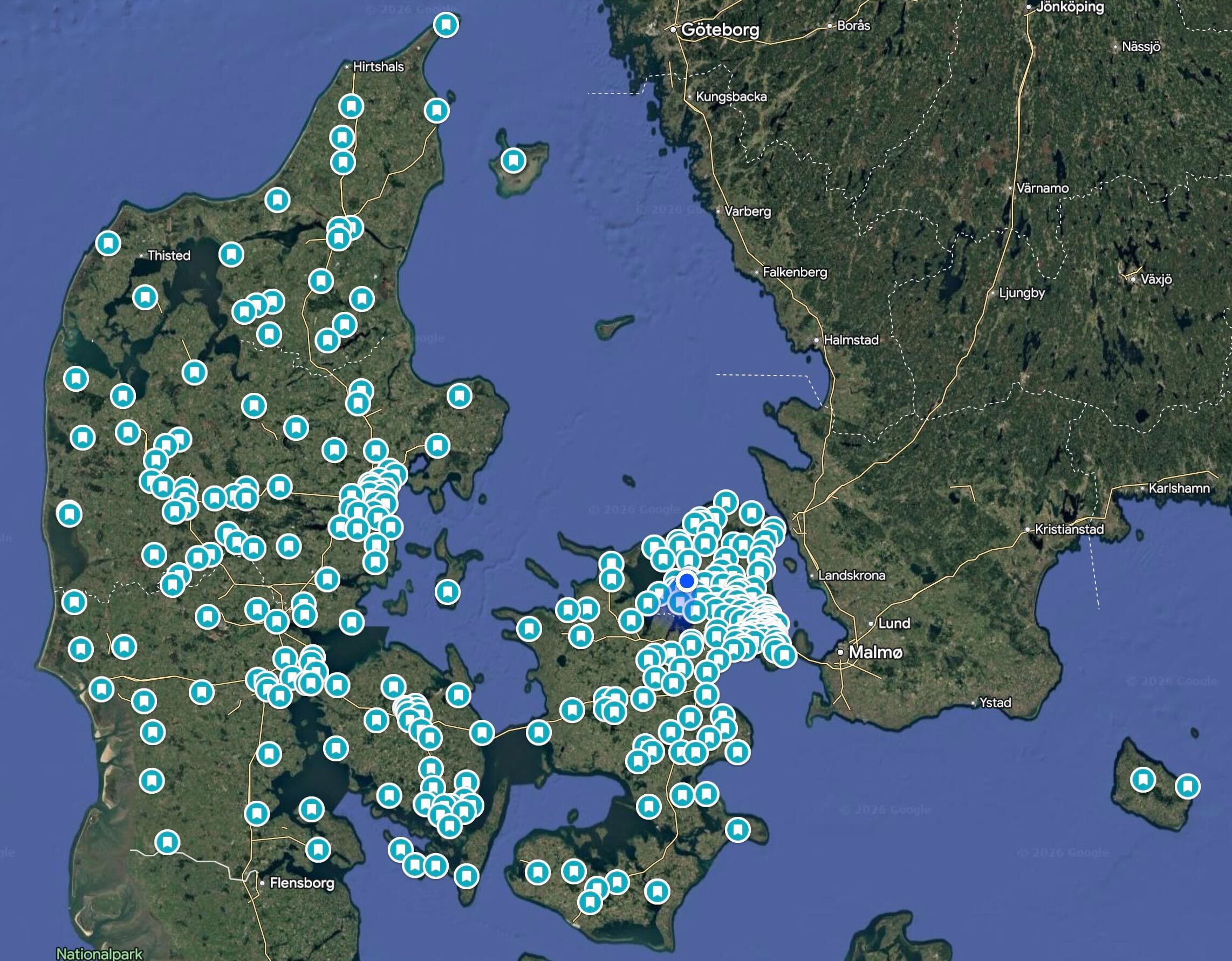Image resolution: width=1232 pixels, height=961 pixels.
Task: Click saved marker on coast northwest of Thisted
Action: coord(108,243)
